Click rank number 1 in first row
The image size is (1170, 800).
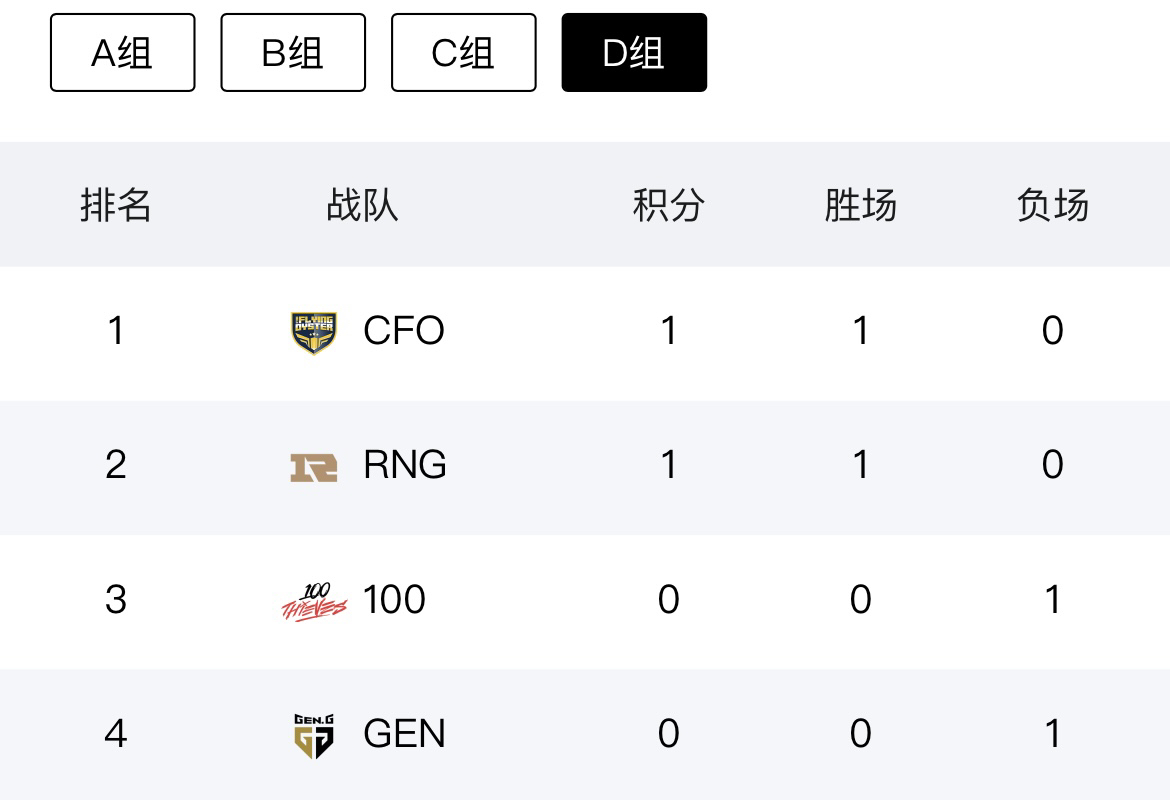116,331
